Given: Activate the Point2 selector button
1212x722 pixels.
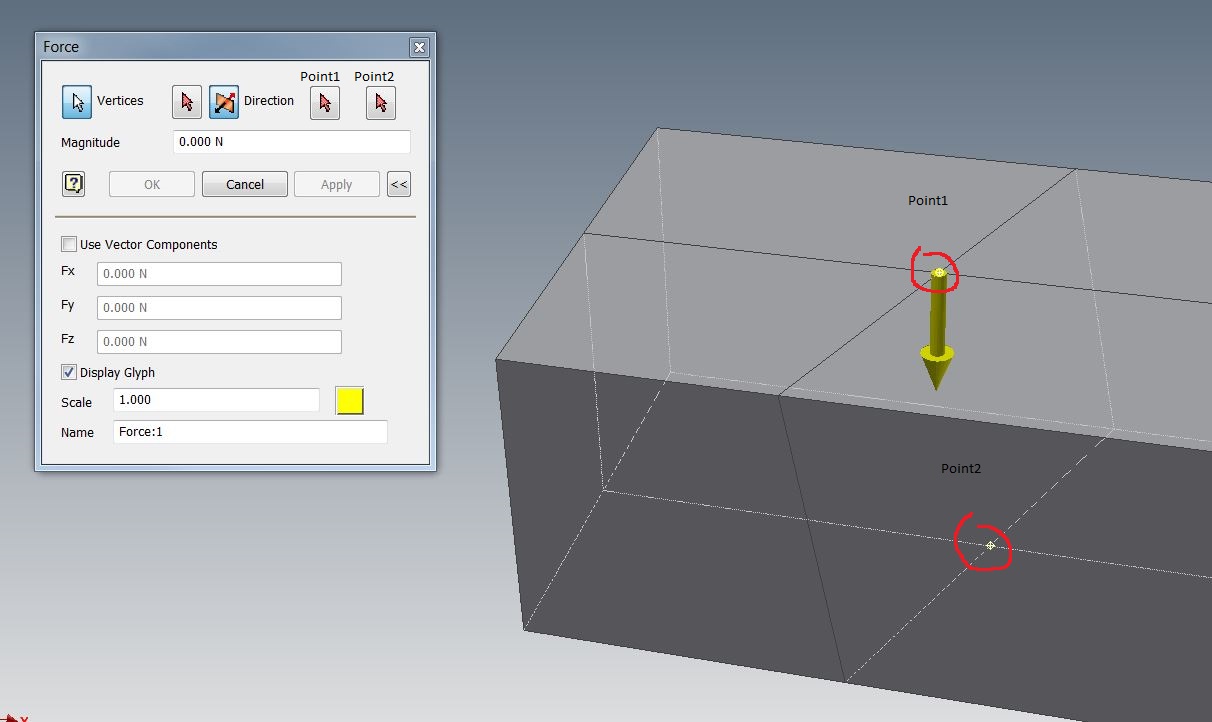Looking at the screenshot, I should (x=380, y=102).
